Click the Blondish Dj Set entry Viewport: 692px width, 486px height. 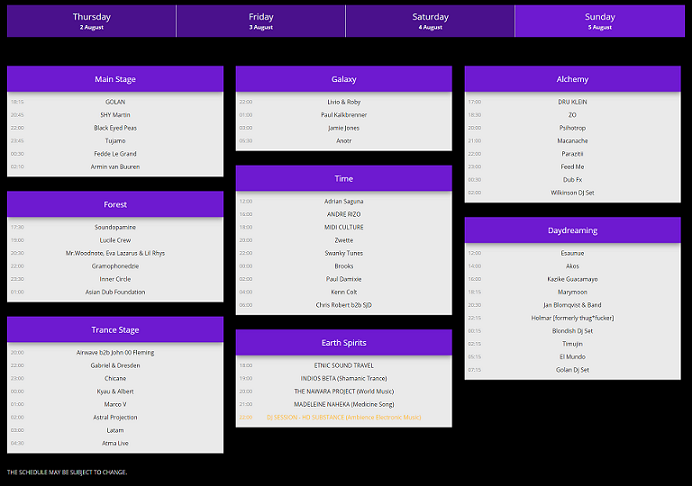click(x=572, y=331)
